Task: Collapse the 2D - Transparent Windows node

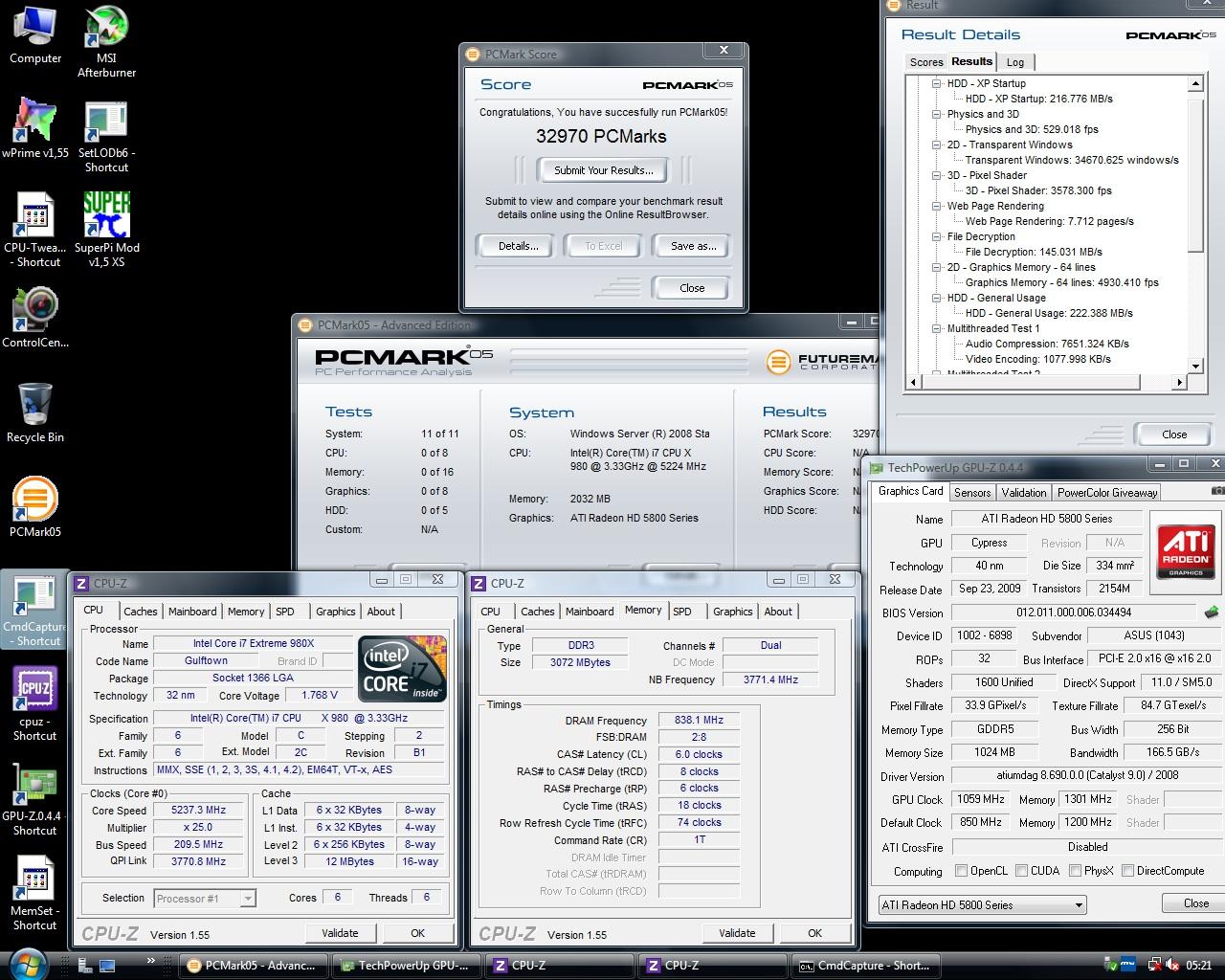Action: (x=937, y=145)
